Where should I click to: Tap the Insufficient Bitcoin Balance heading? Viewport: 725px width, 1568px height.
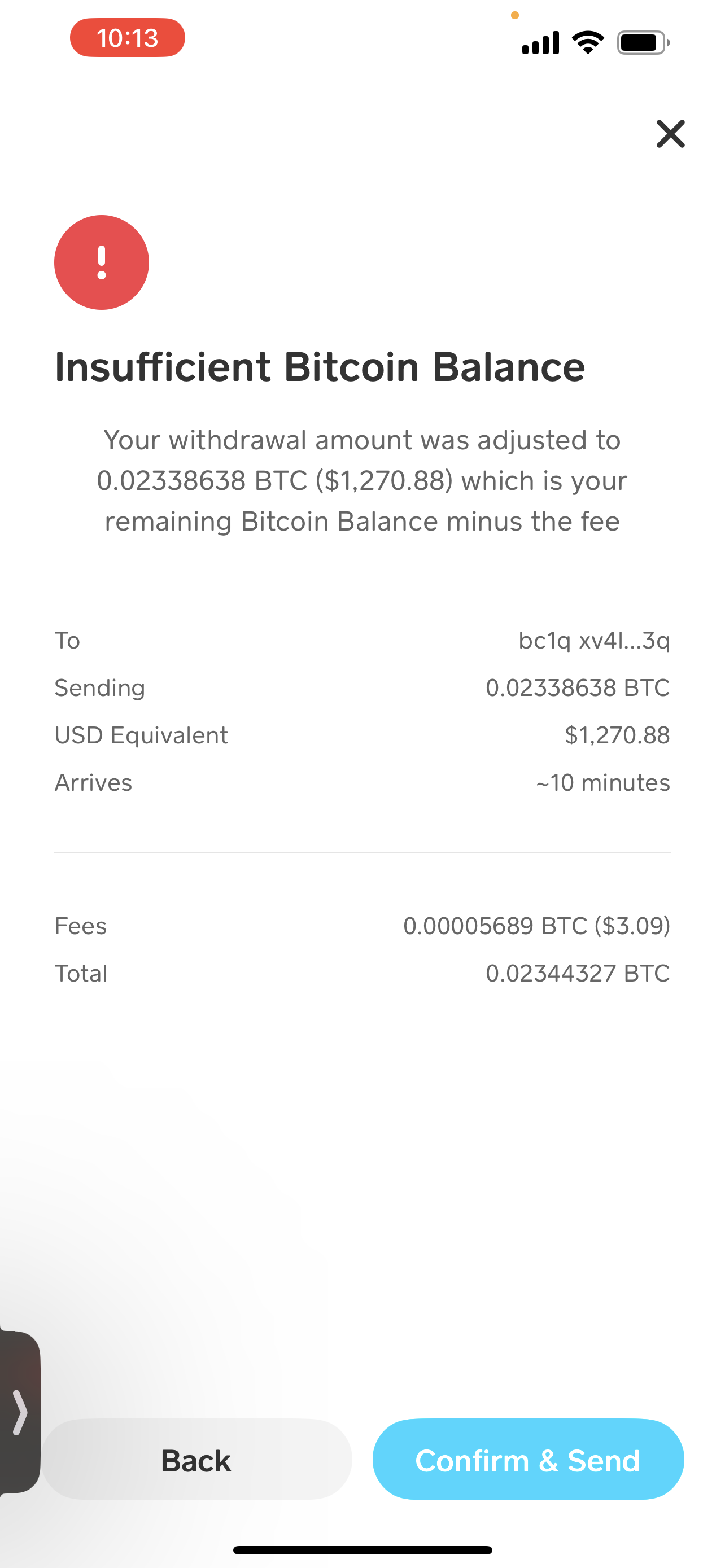[320, 367]
